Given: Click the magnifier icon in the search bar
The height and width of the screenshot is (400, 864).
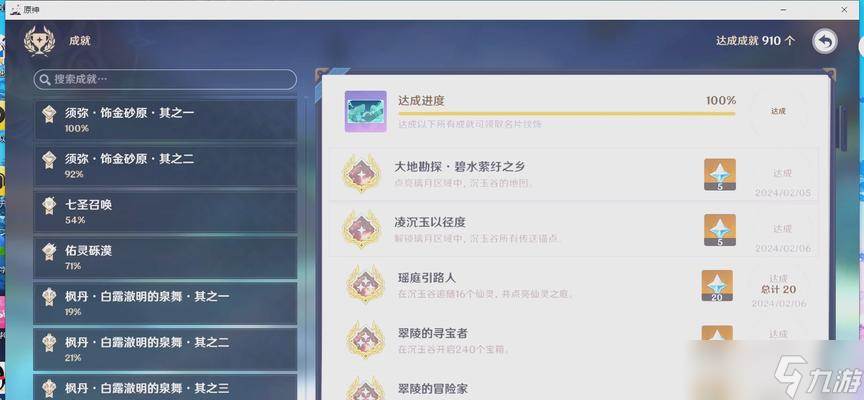Looking at the screenshot, I should (x=45, y=80).
